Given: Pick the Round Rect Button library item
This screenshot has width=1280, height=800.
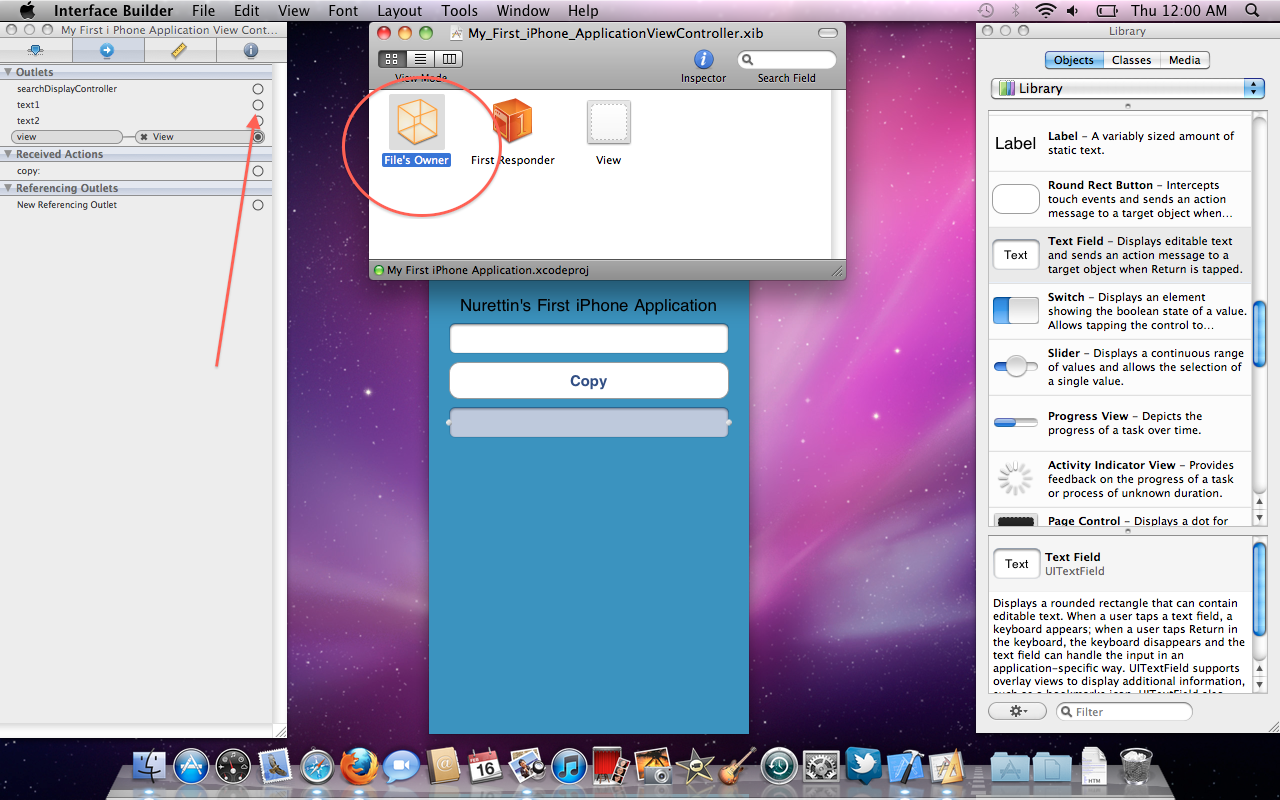Looking at the screenshot, I should (1120, 199).
